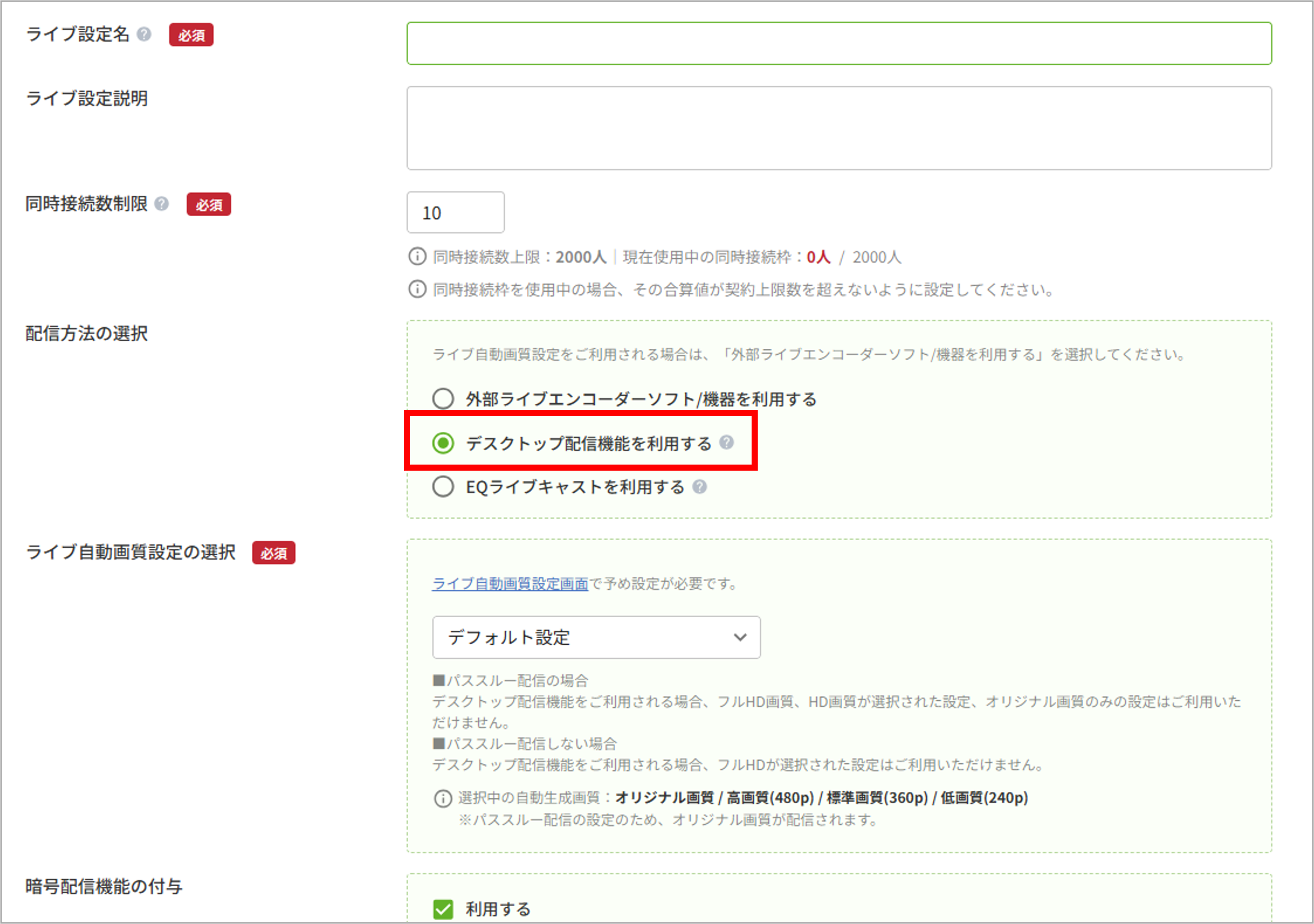Click info icon before 同時接続数上限
1314x924 pixels.
pos(417,256)
